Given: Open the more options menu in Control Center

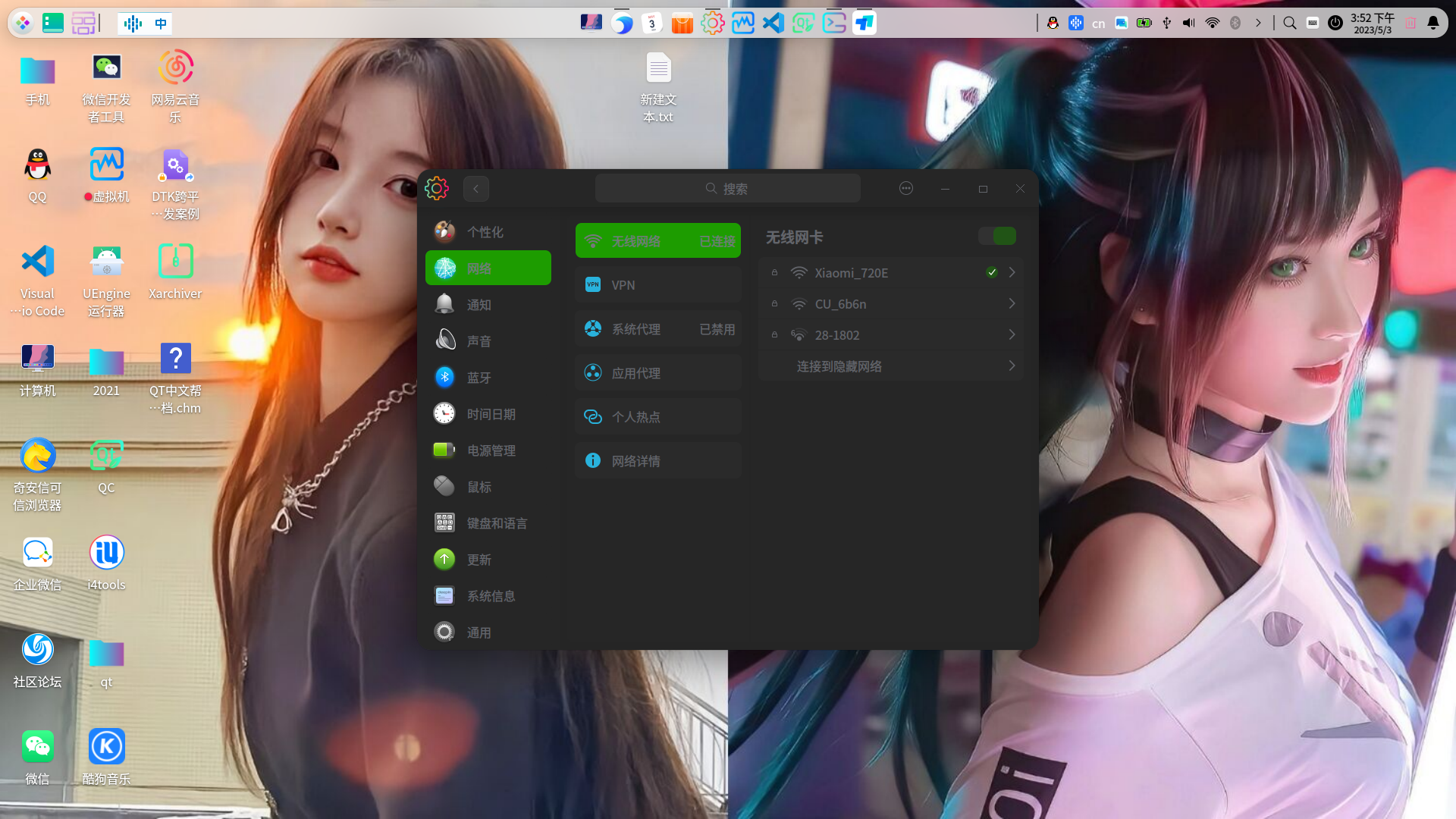Looking at the screenshot, I should (905, 188).
